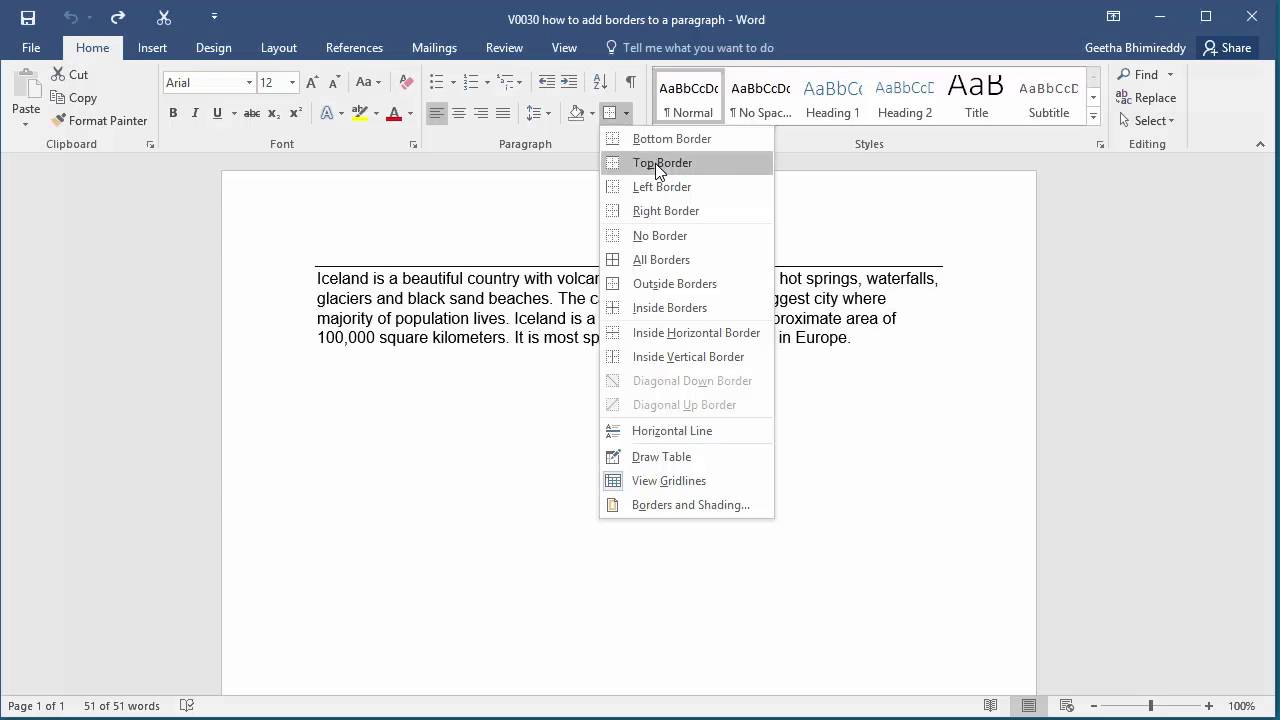Increase font size with grow font icon

(x=312, y=83)
